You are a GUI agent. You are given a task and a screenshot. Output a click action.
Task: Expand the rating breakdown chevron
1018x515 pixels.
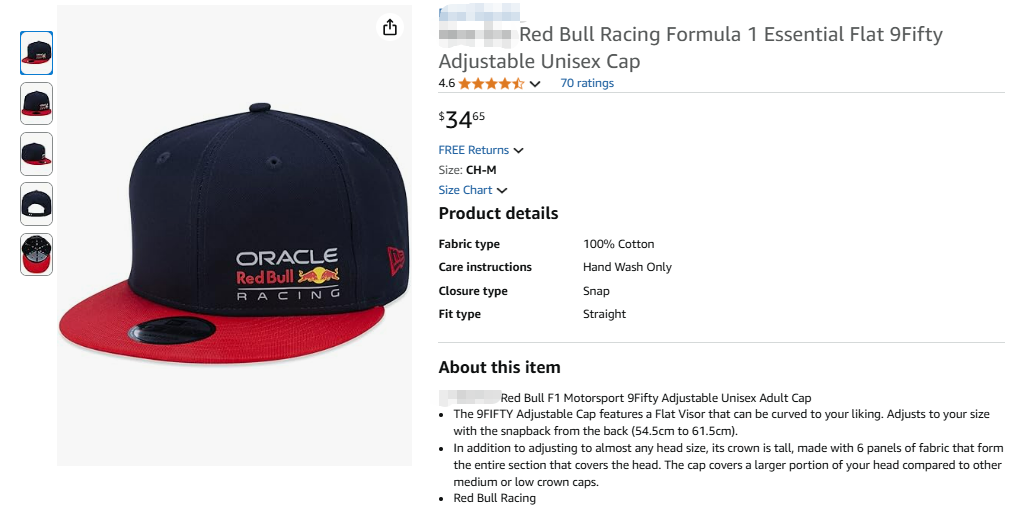coord(535,84)
